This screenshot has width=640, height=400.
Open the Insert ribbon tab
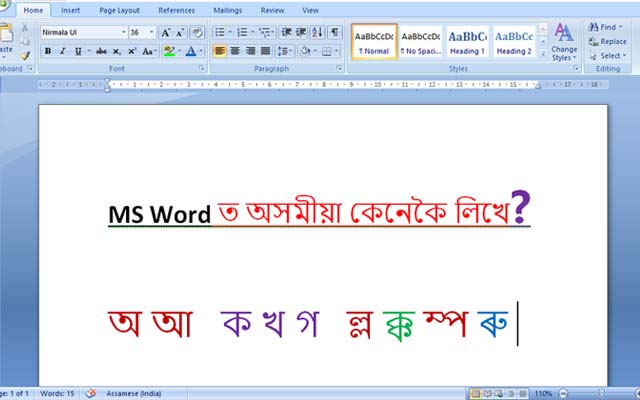[x=71, y=10]
